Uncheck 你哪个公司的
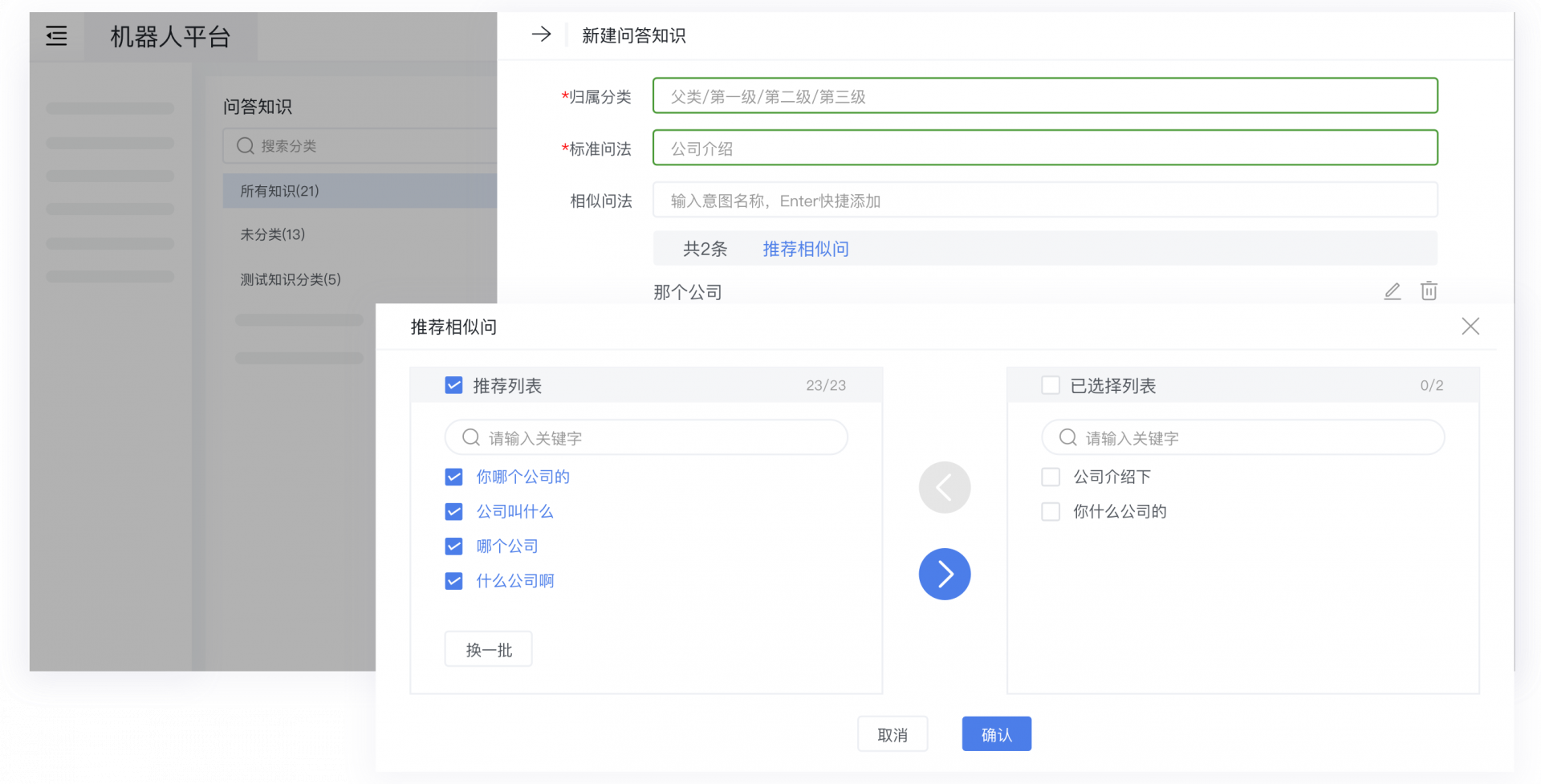The height and width of the screenshot is (784, 1541). pyautogui.click(x=454, y=477)
